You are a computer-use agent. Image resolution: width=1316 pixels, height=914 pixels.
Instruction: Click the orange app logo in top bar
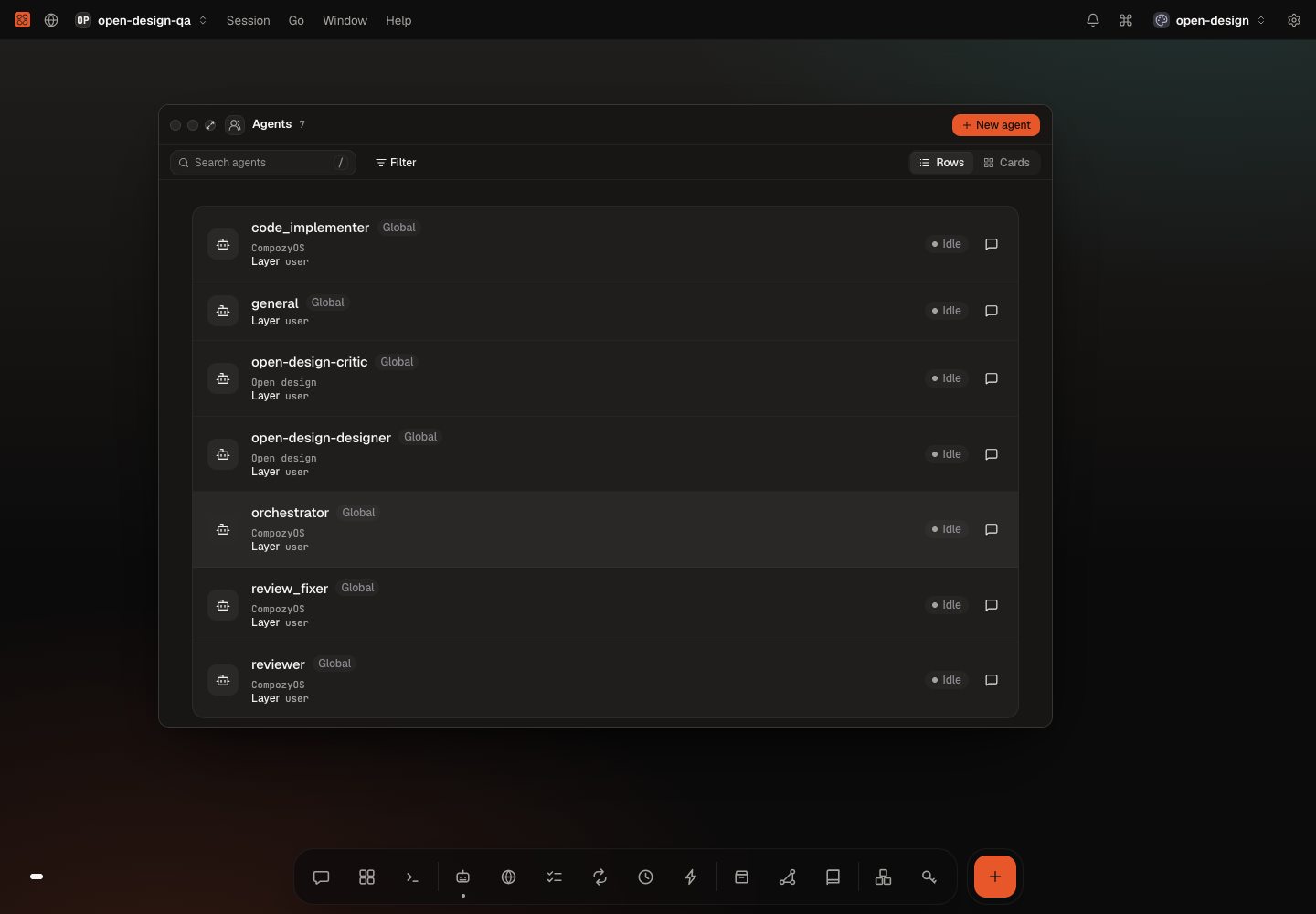[x=23, y=20]
